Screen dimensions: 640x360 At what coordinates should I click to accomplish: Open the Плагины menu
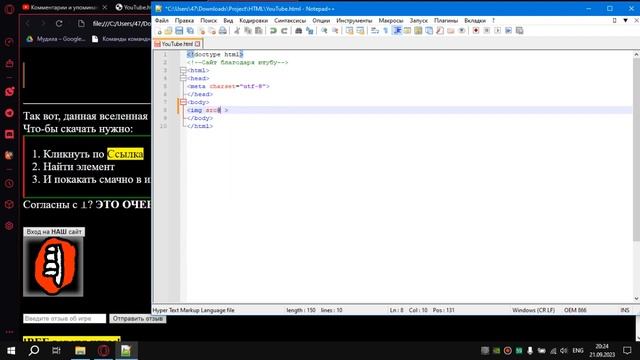[x=446, y=20]
